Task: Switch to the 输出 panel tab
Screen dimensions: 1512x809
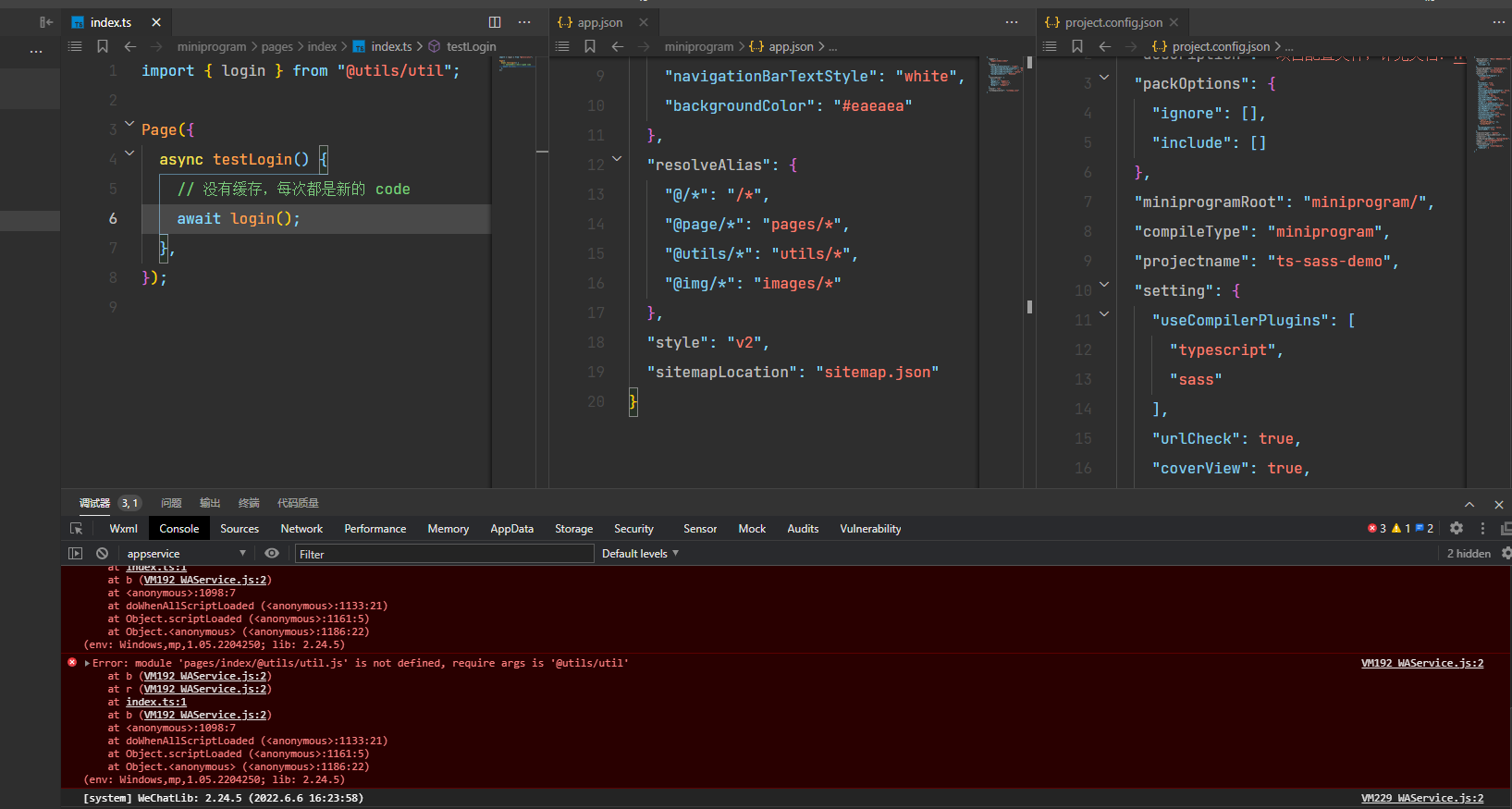Action: point(210,504)
